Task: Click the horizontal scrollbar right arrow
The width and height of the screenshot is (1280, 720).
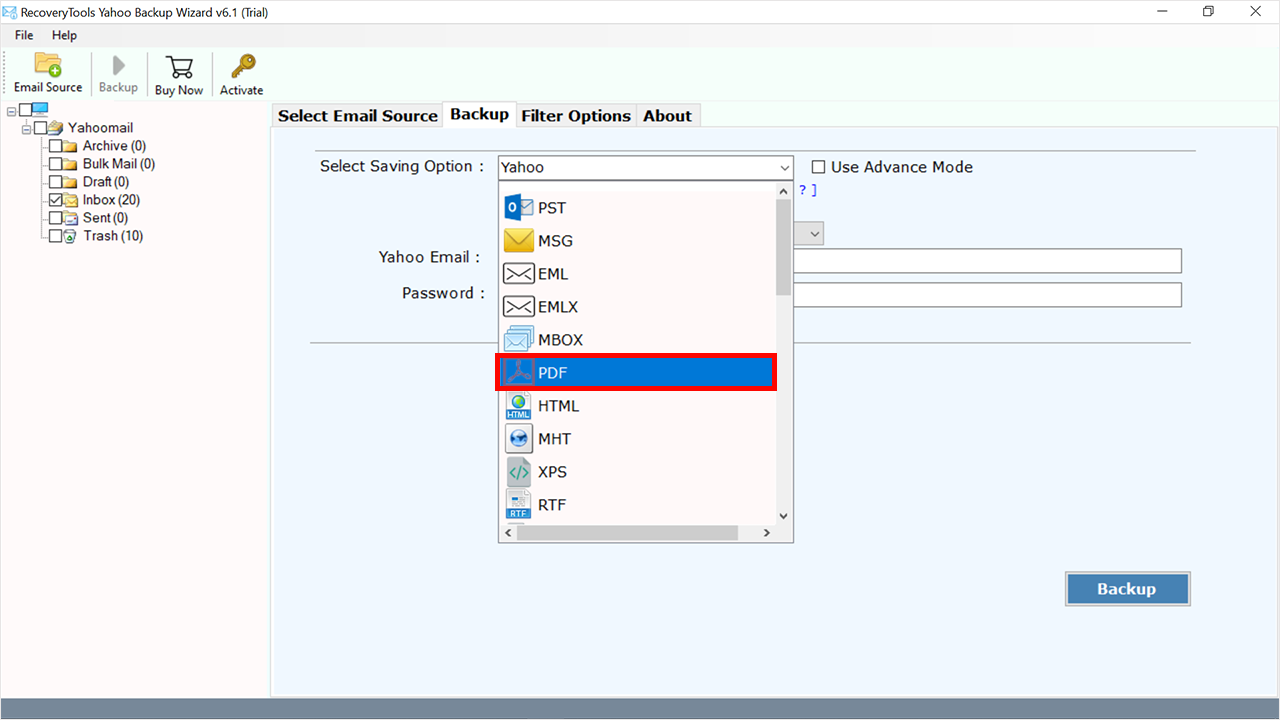Action: click(767, 533)
